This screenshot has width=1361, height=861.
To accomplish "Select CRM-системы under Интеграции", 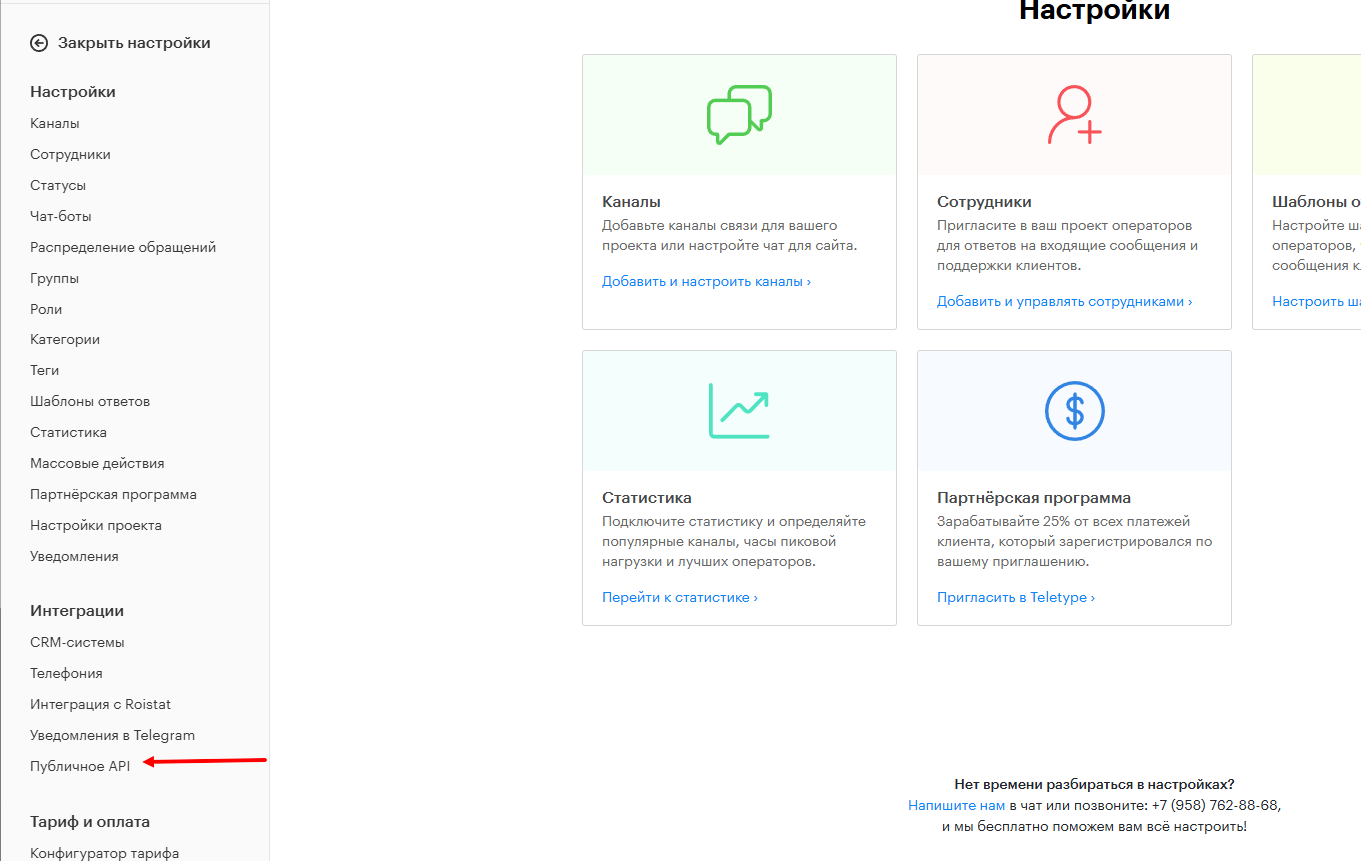I will click(x=77, y=642).
